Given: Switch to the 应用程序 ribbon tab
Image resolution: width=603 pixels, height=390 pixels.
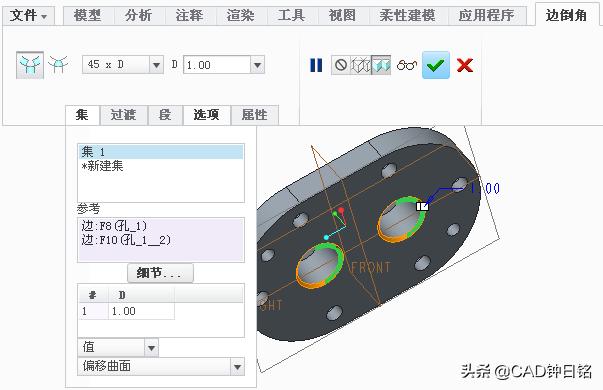Looking at the screenshot, I should click(x=486, y=16).
